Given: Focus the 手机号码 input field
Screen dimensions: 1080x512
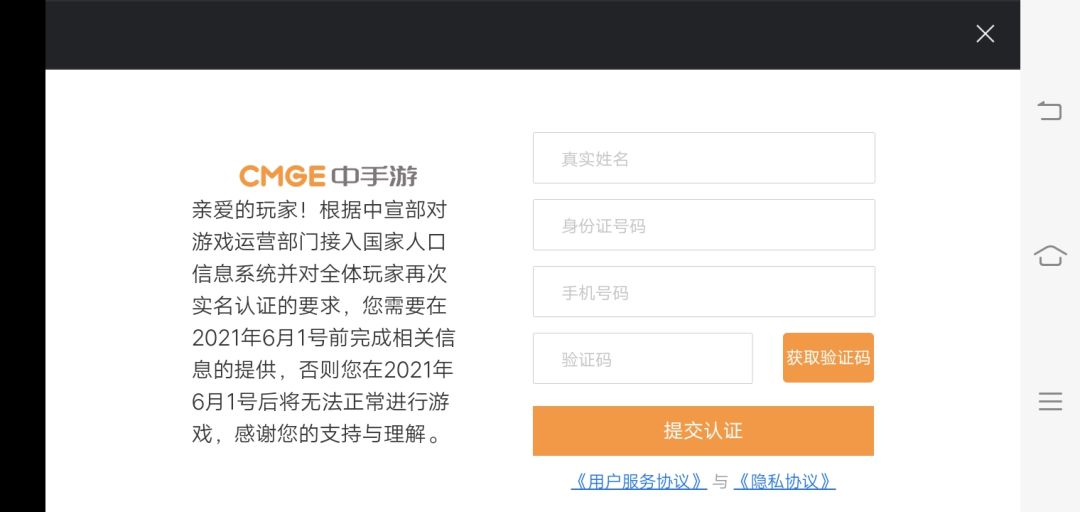Looking at the screenshot, I should coord(704,291).
